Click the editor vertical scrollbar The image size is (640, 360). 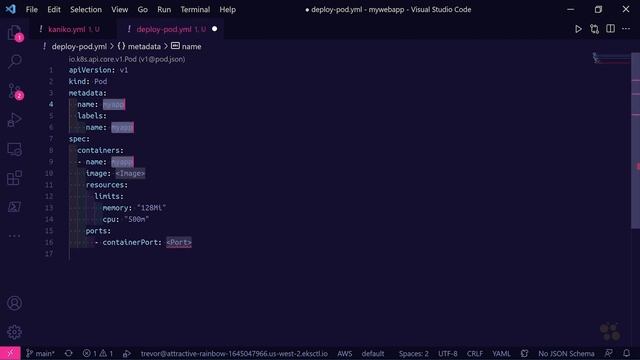pyautogui.click(x=636, y=141)
